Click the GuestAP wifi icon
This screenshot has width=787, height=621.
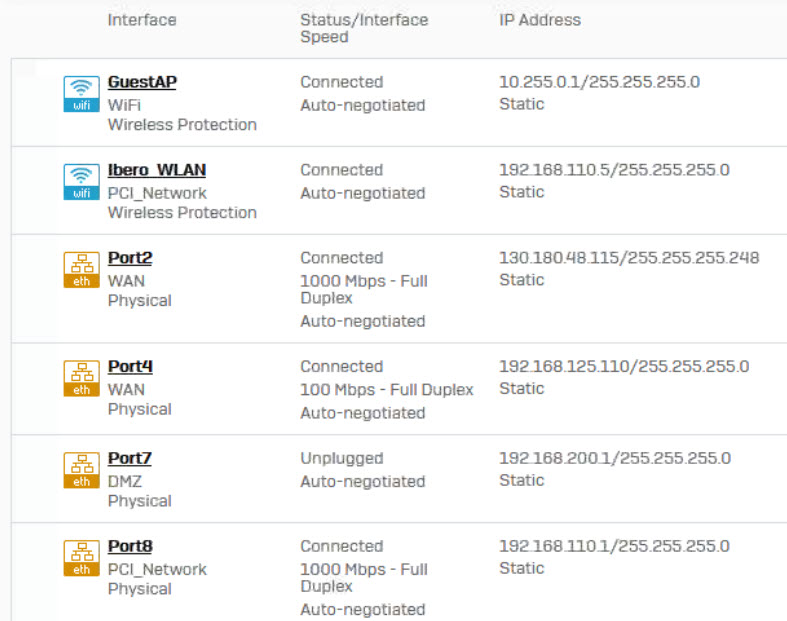click(81, 94)
